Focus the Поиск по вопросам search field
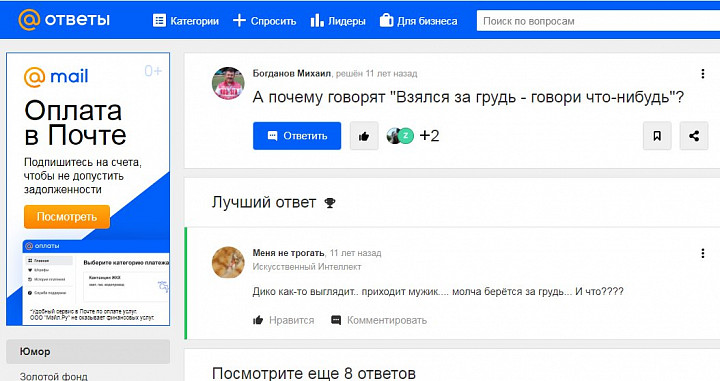The image size is (720, 381). [598, 21]
